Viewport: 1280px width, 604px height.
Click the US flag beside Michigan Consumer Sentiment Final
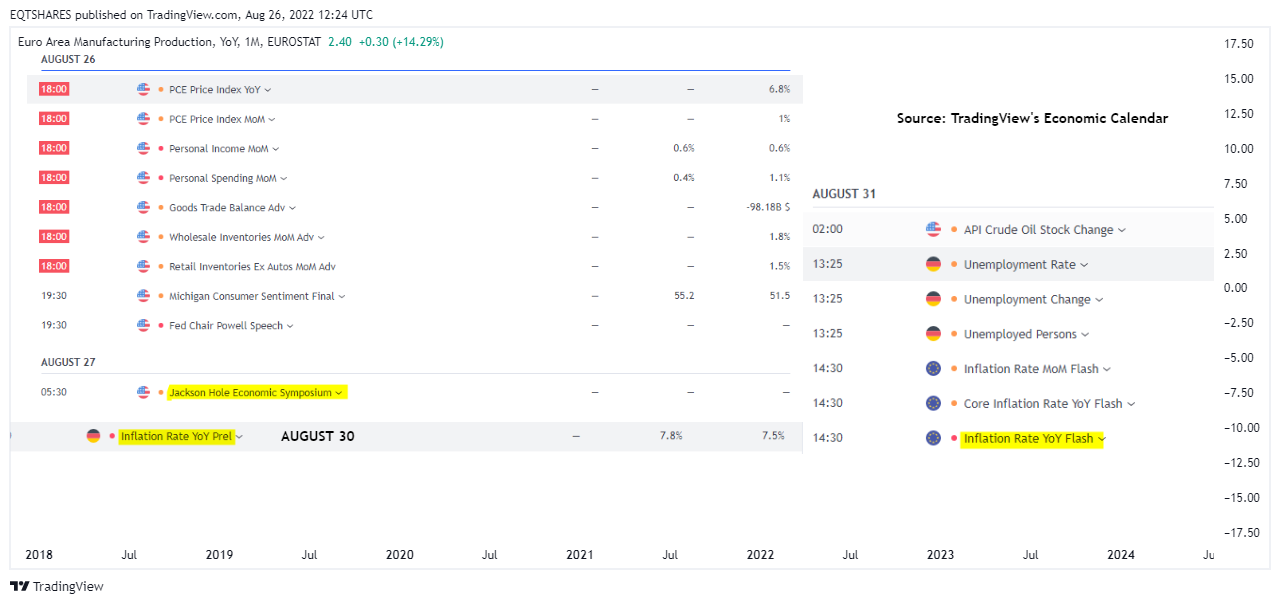[x=143, y=296]
